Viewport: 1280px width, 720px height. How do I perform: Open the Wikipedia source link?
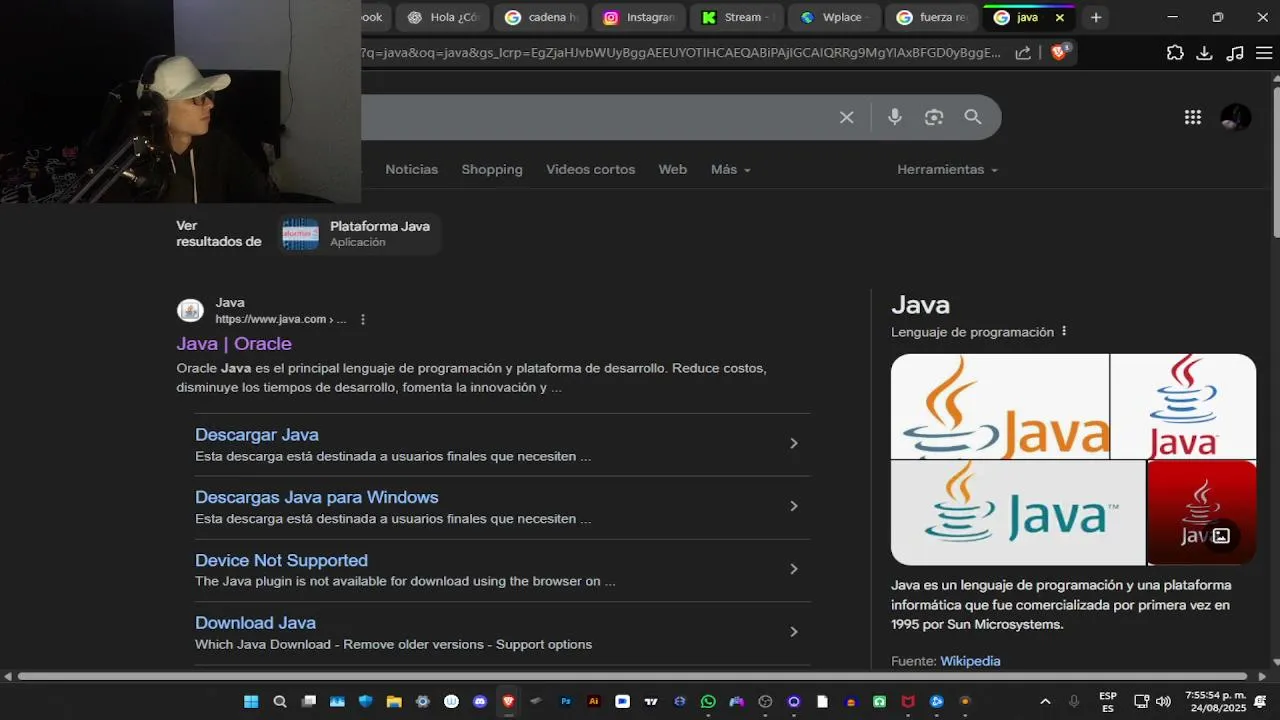click(970, 661)
